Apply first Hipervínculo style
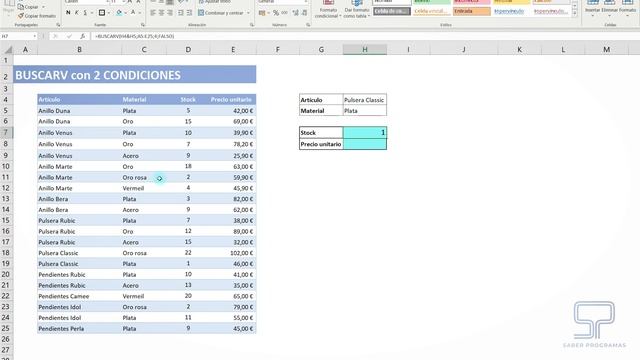The image size is (640, 360). (x=511, y=11)
